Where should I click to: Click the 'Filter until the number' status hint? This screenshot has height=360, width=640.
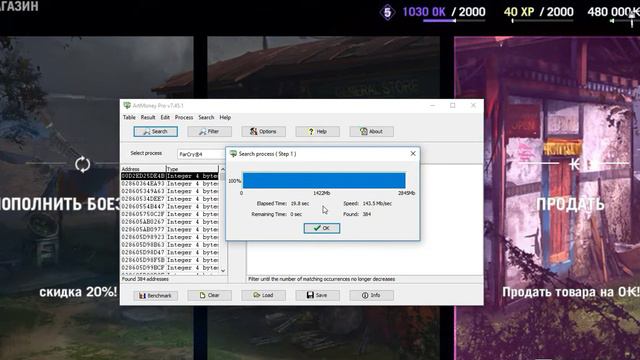(321, 279)
